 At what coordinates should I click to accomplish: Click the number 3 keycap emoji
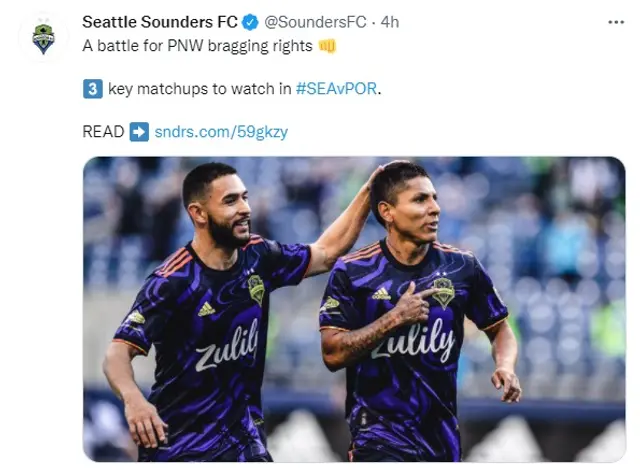coord(93,89)
